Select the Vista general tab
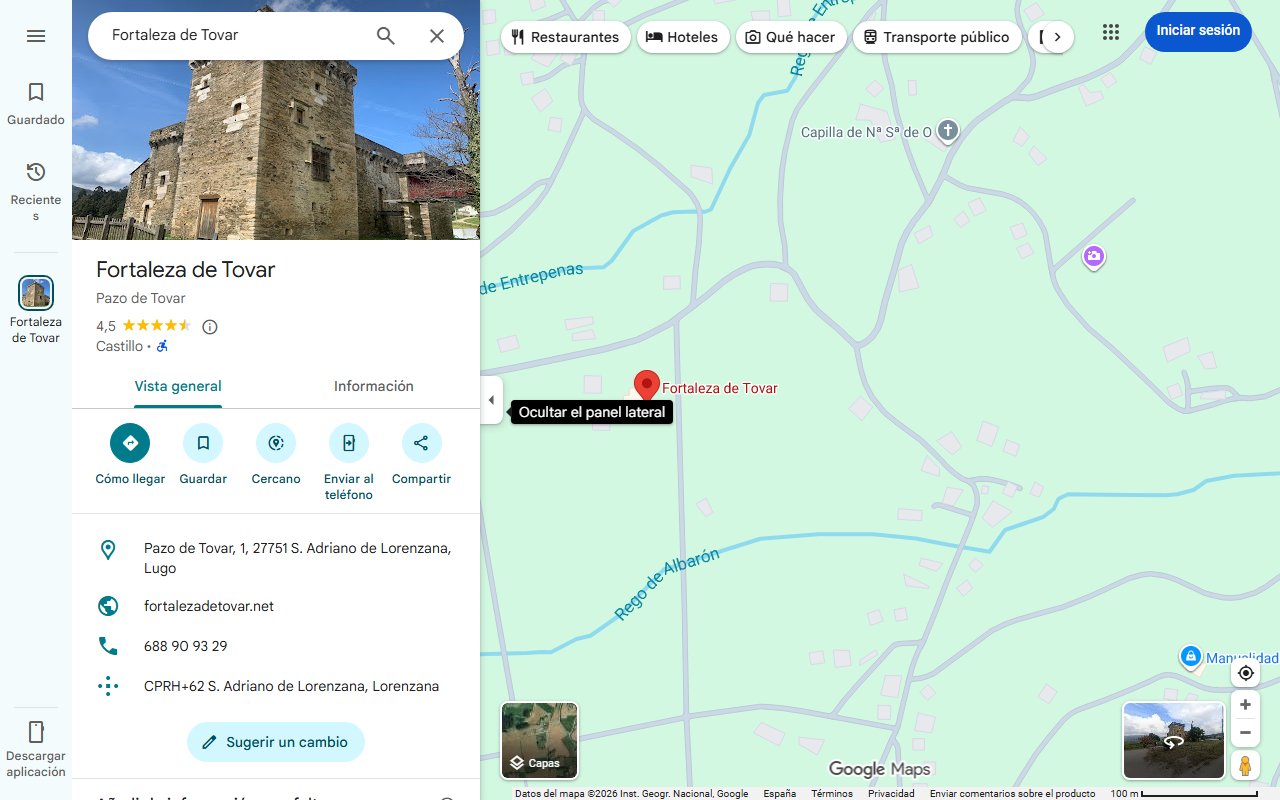1280x800 pixels. (178, 386)
